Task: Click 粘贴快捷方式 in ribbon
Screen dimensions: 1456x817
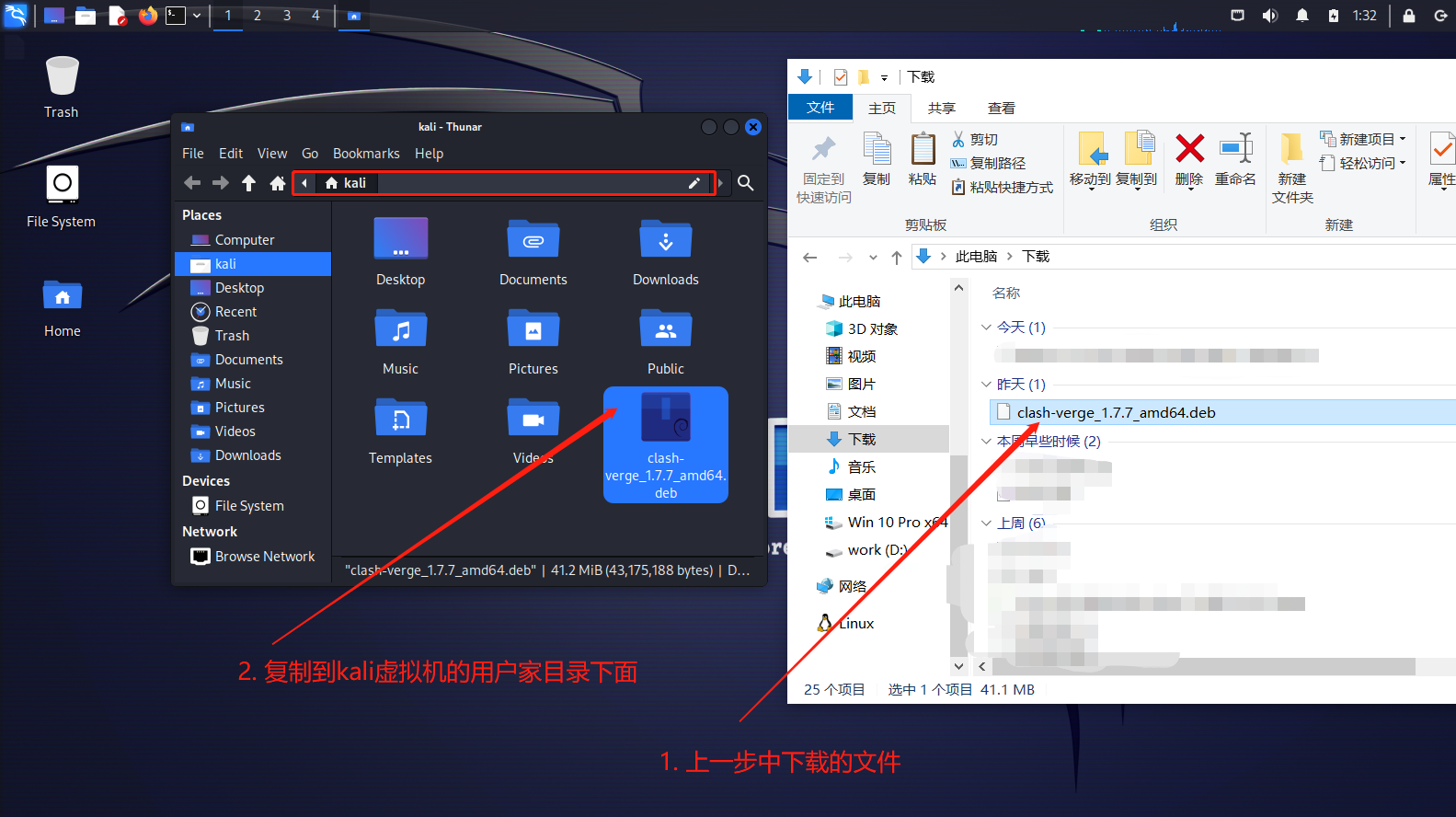Action: click(1003, 187)
